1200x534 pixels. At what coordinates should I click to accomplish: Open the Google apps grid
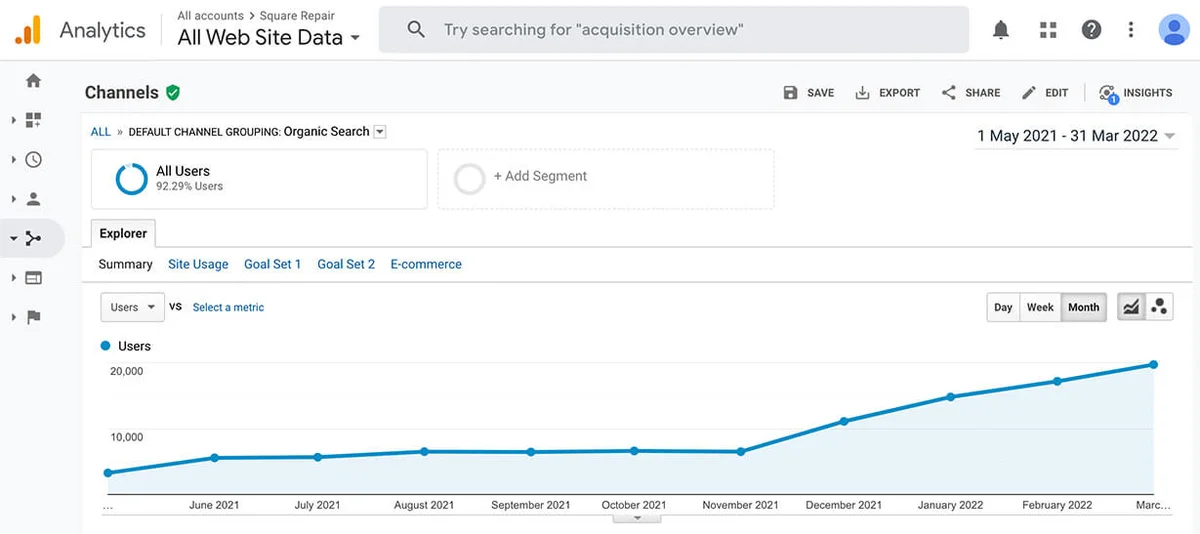pos(1048,30)
